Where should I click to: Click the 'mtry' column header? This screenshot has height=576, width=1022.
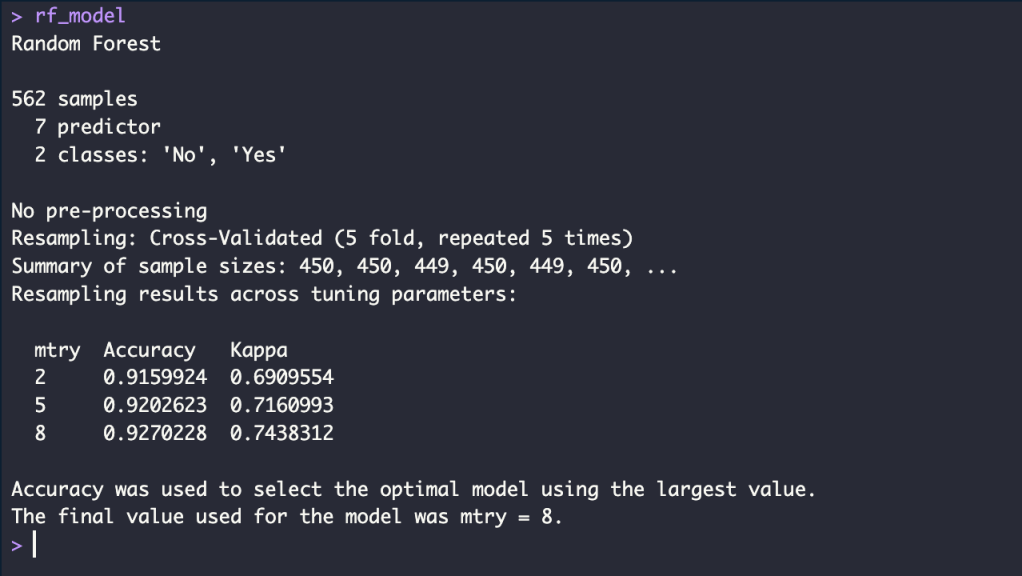(57, 350)
